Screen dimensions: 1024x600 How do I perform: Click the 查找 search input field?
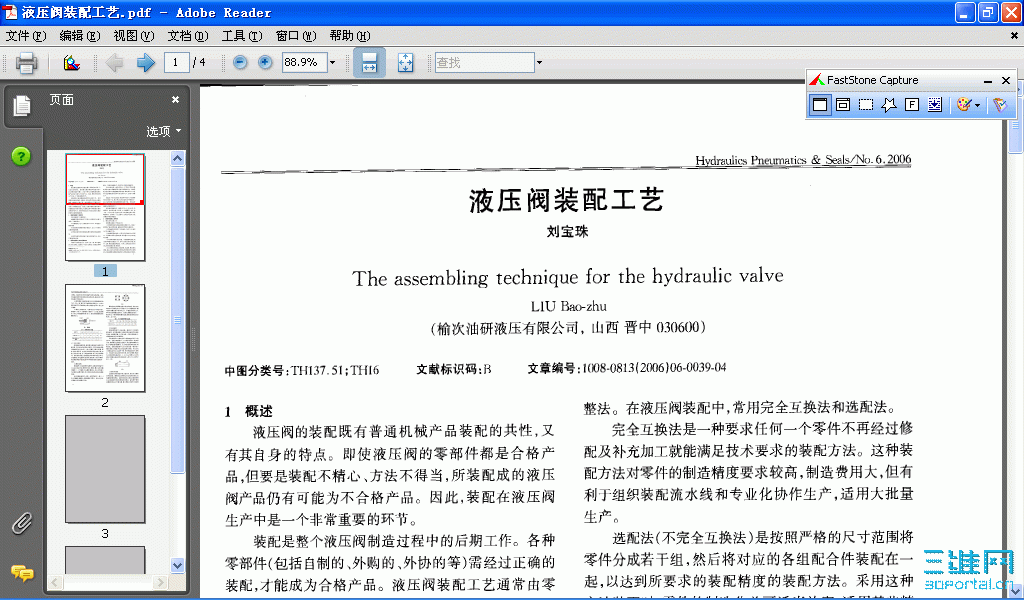[485, 63]
